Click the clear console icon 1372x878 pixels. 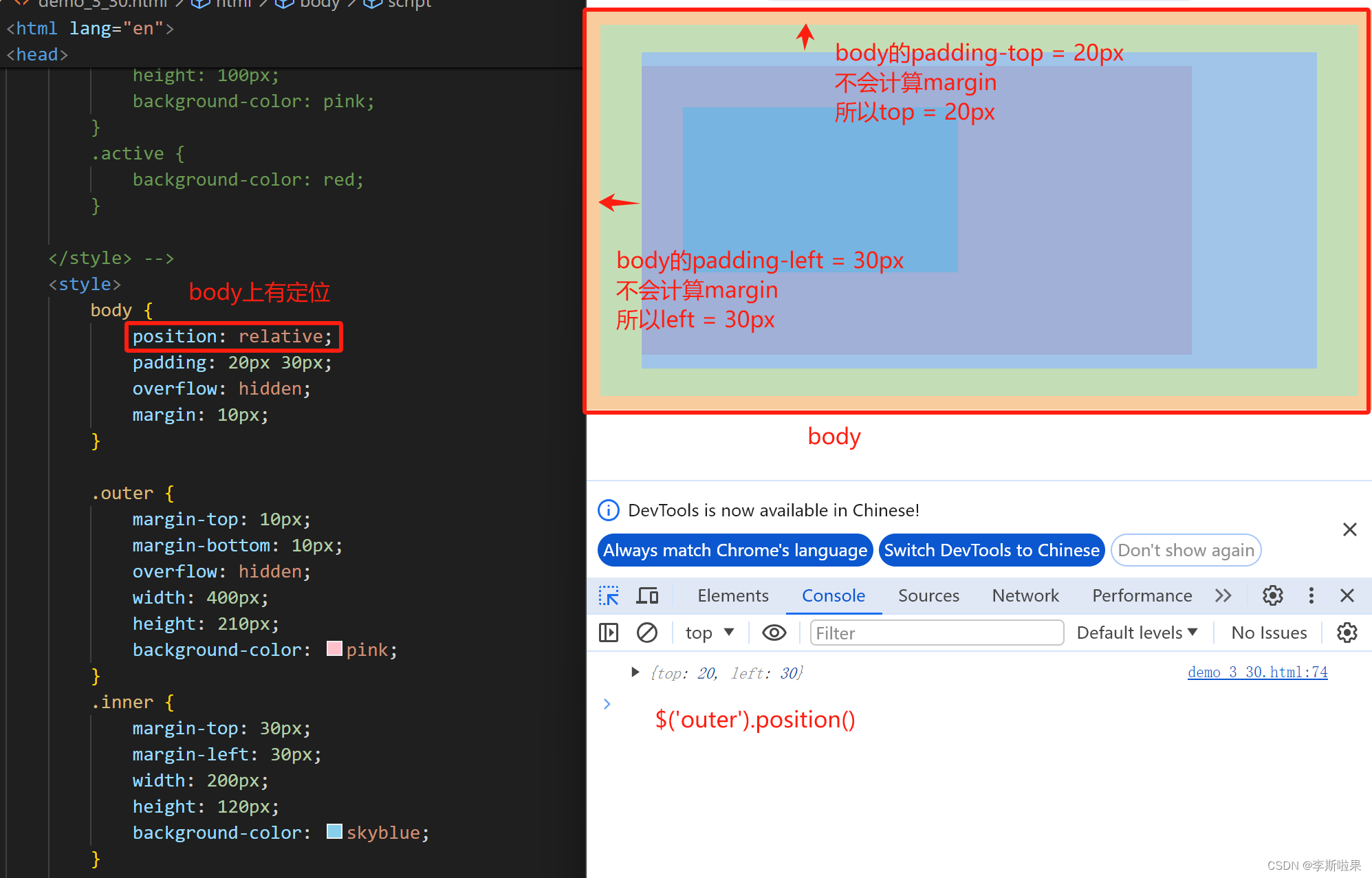pos(646,633)
